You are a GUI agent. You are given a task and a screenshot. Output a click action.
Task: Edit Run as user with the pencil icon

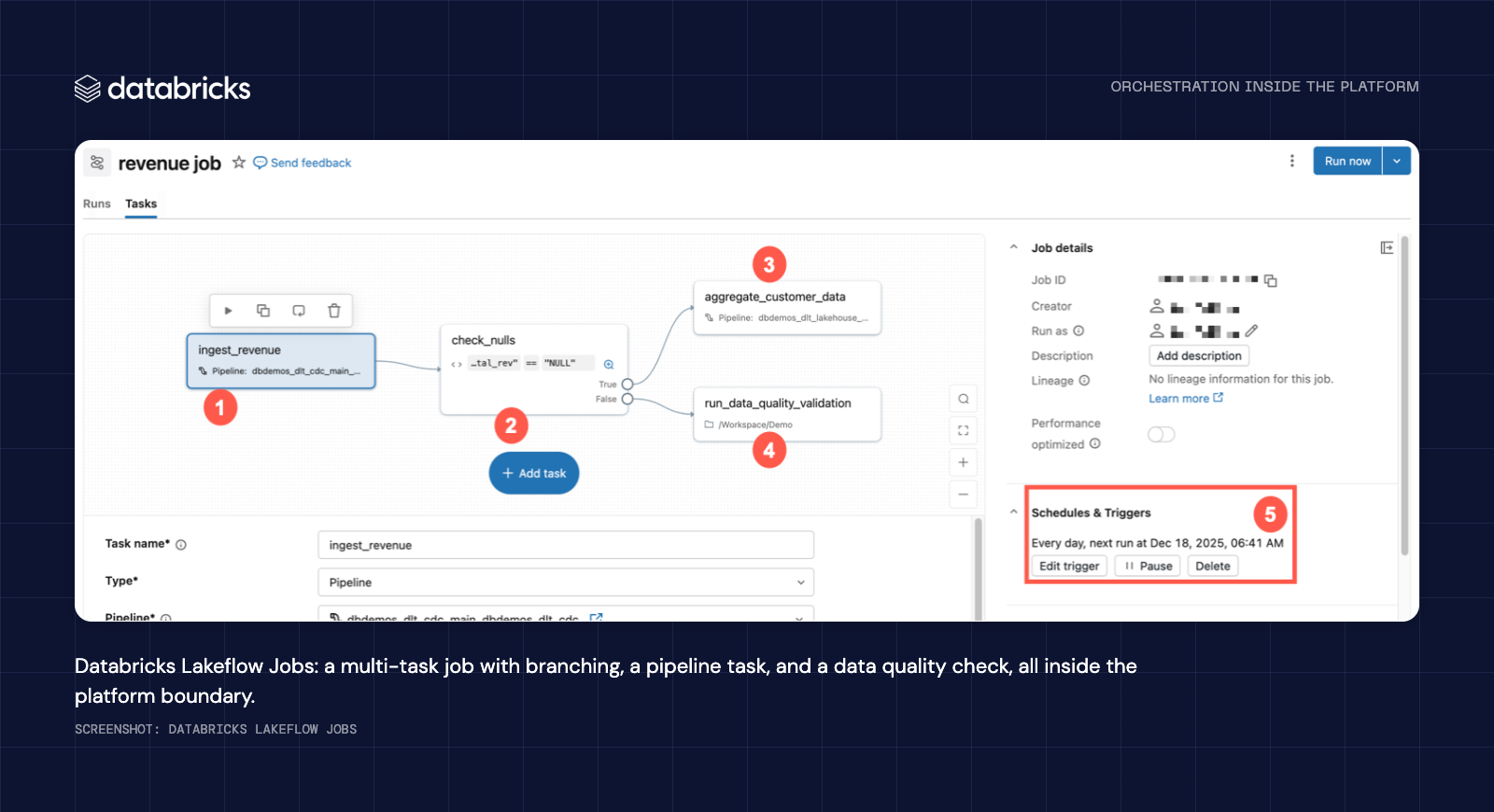click(x=1252, y=330)
